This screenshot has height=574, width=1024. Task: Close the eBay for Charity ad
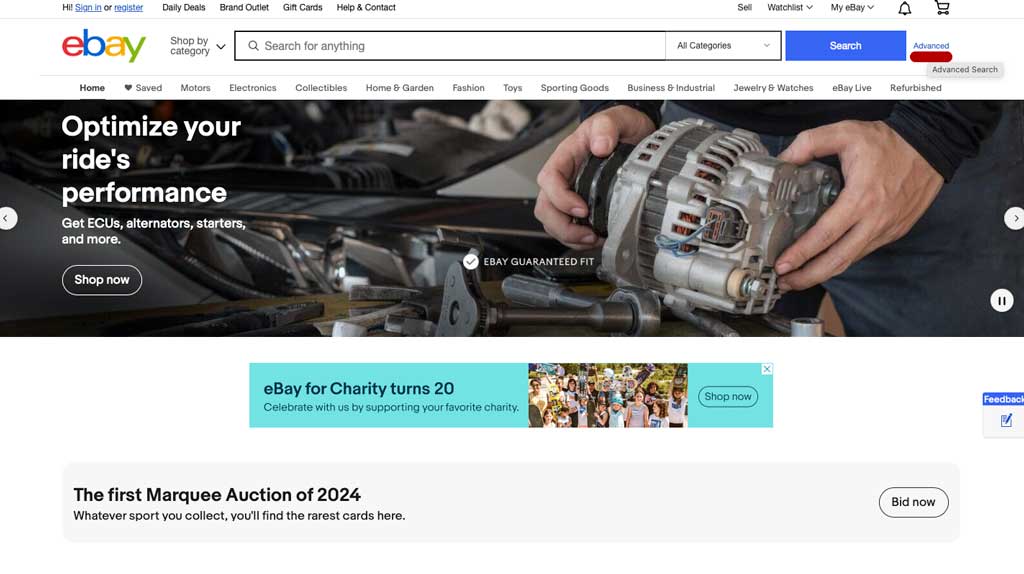tap(767, 369)
